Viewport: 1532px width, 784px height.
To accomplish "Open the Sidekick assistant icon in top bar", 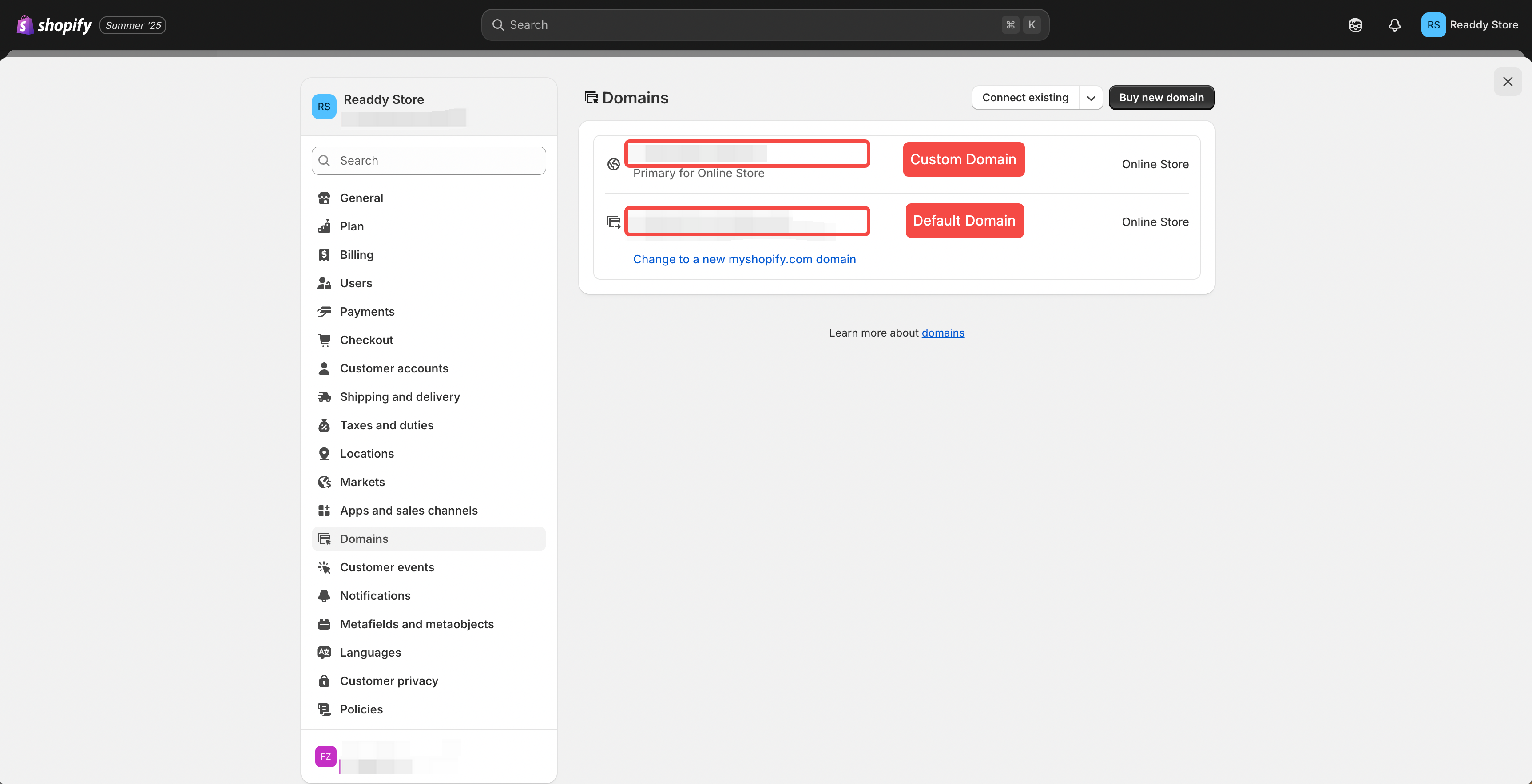I will click(1355, 25).
